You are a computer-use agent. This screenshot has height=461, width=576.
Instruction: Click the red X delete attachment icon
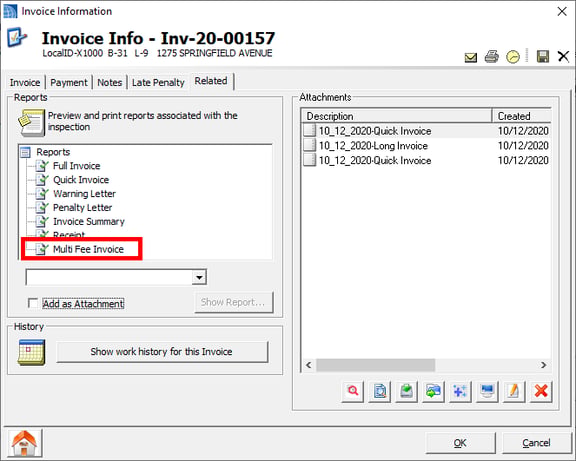point(541,391)
